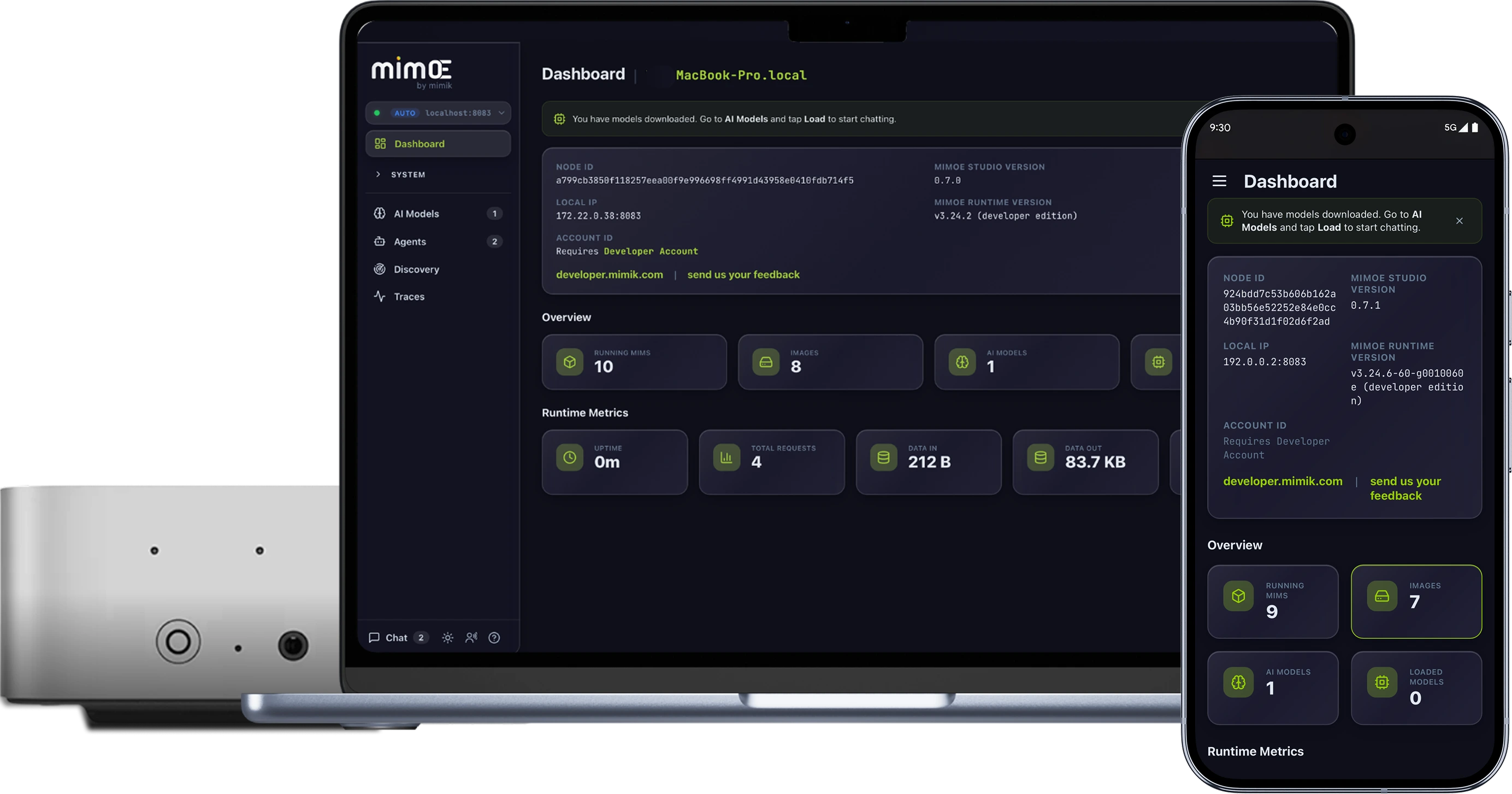This screenshot has height=794, width=1512.
Task: Open the Running MIMs 10 card on laptop
Action: click(634, 362)
